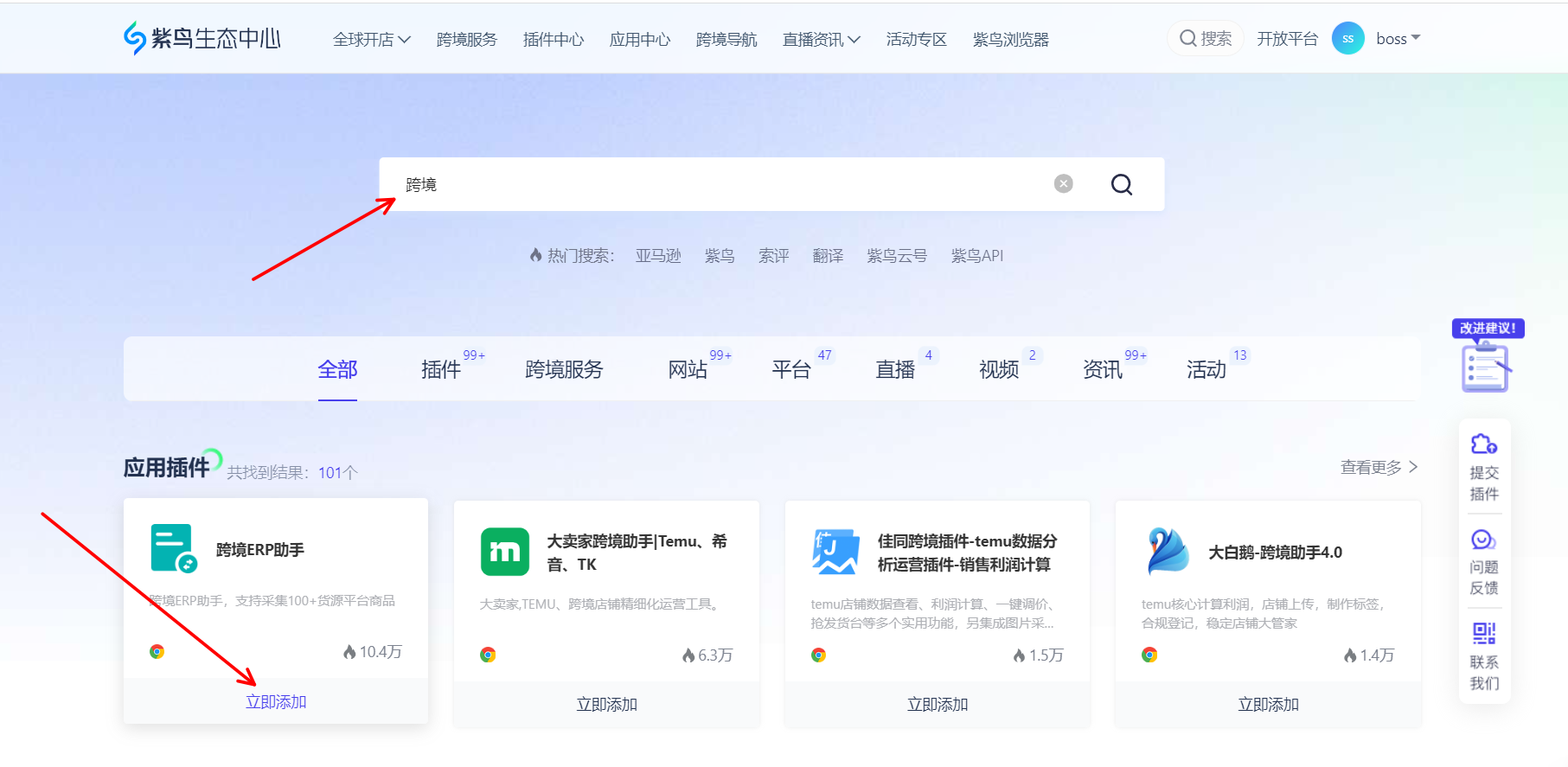Click the 搜索 button in top navigation
Viewport: 1568px width, 767px height.
click(x=1206, y=38)
